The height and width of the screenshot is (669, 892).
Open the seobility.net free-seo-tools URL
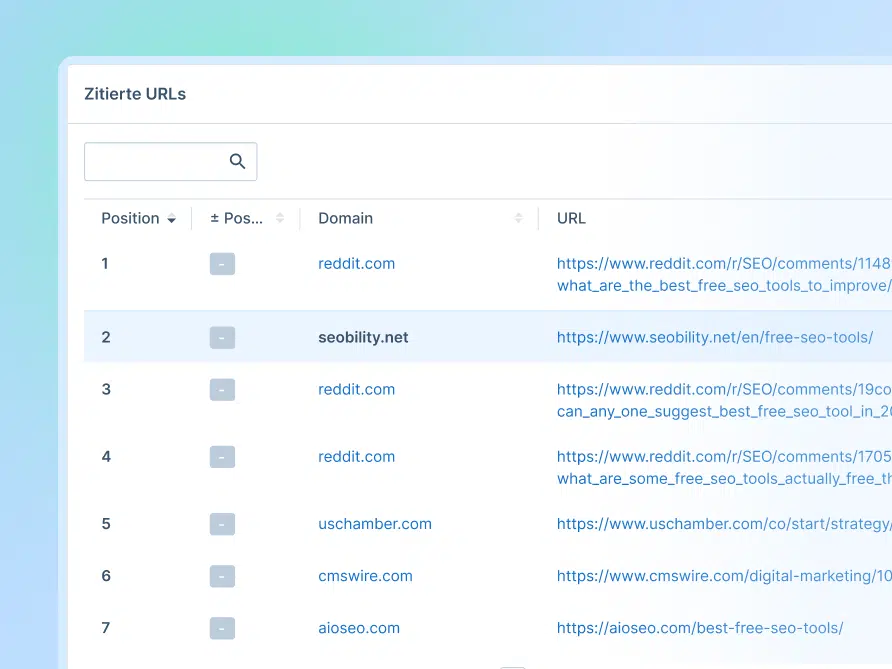pos(715,337)
